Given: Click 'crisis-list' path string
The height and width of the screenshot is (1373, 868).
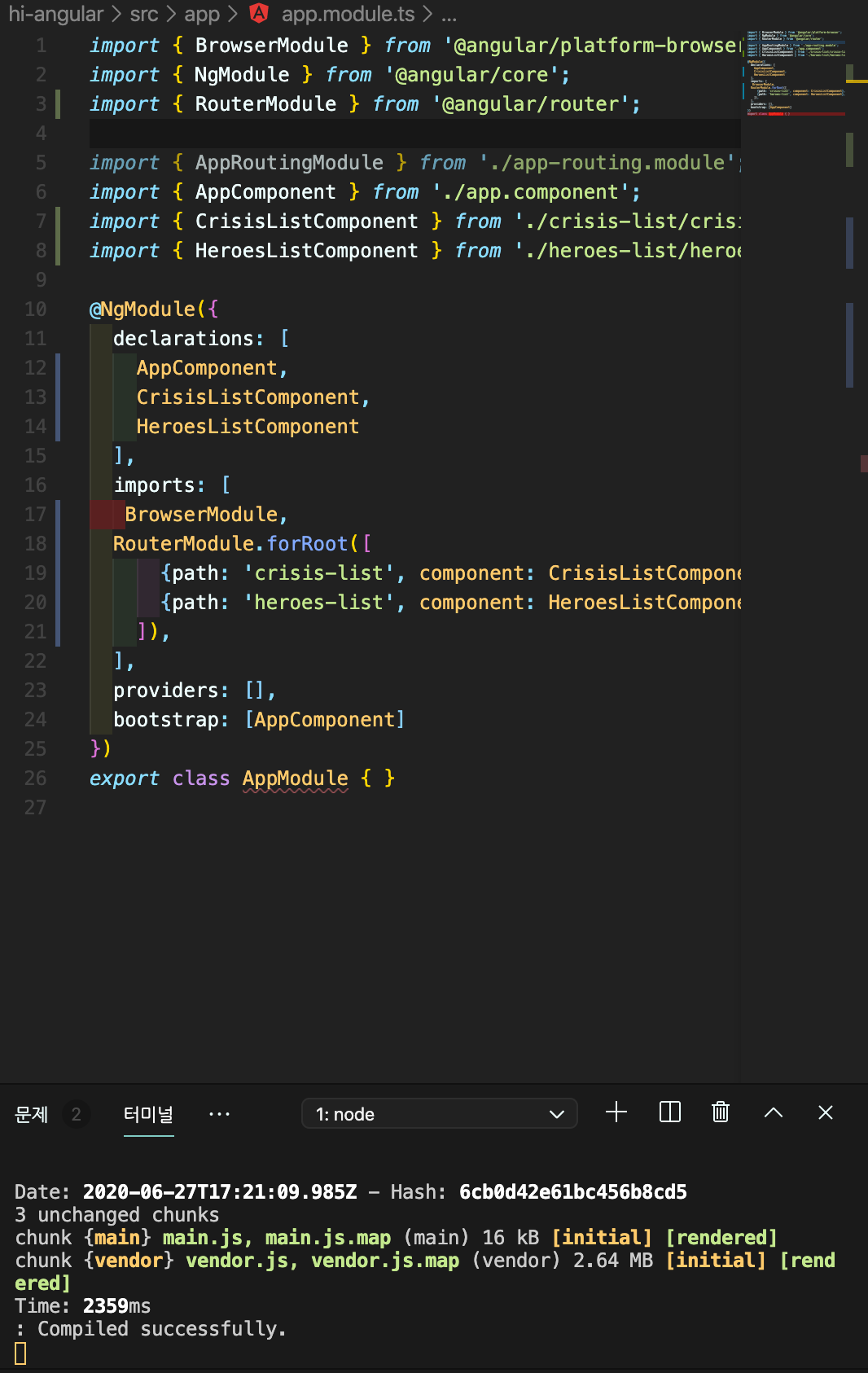Looking at the screenshot, I should coord(319,573).
